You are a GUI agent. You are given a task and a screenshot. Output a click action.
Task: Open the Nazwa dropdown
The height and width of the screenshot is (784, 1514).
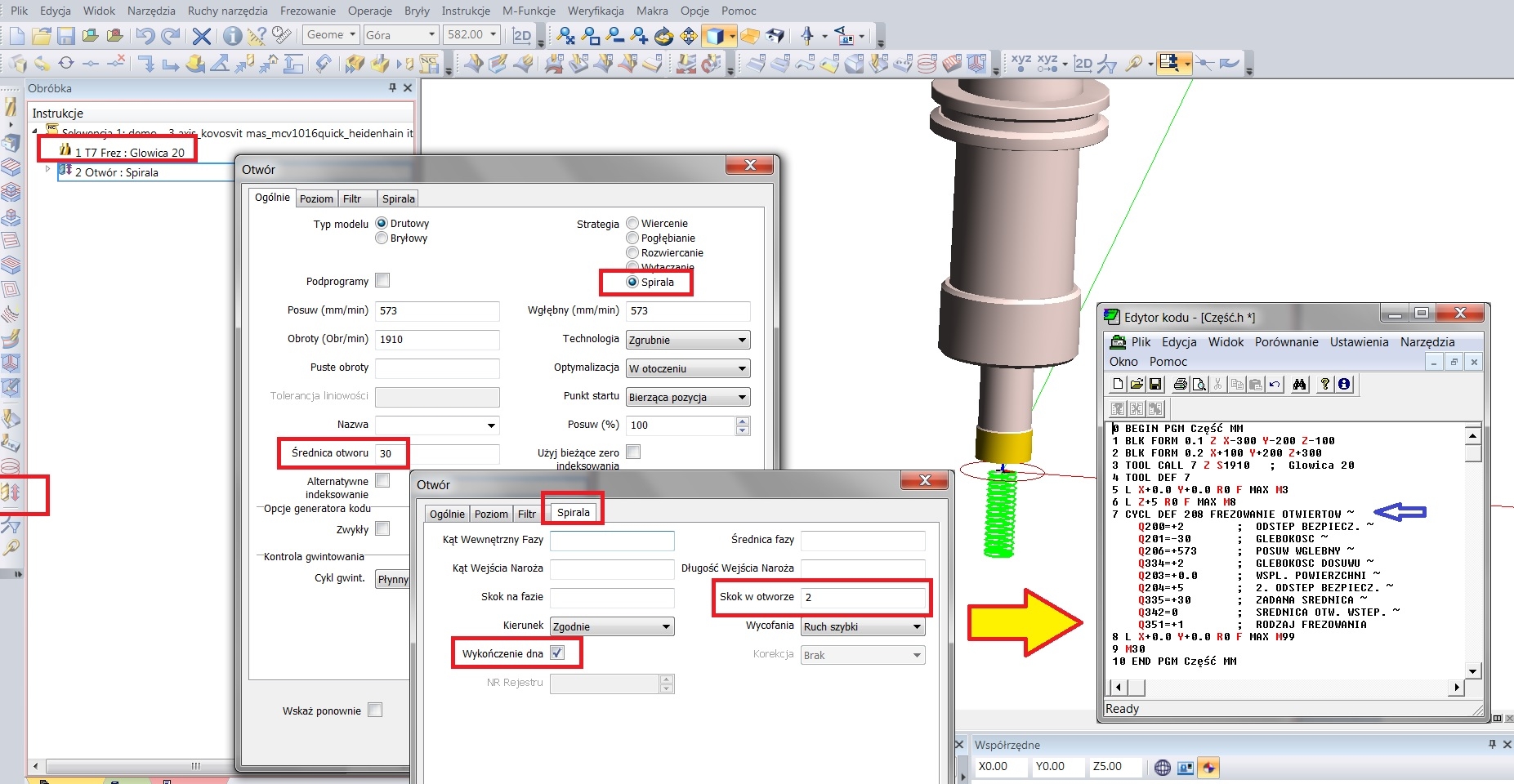(437, 425)
